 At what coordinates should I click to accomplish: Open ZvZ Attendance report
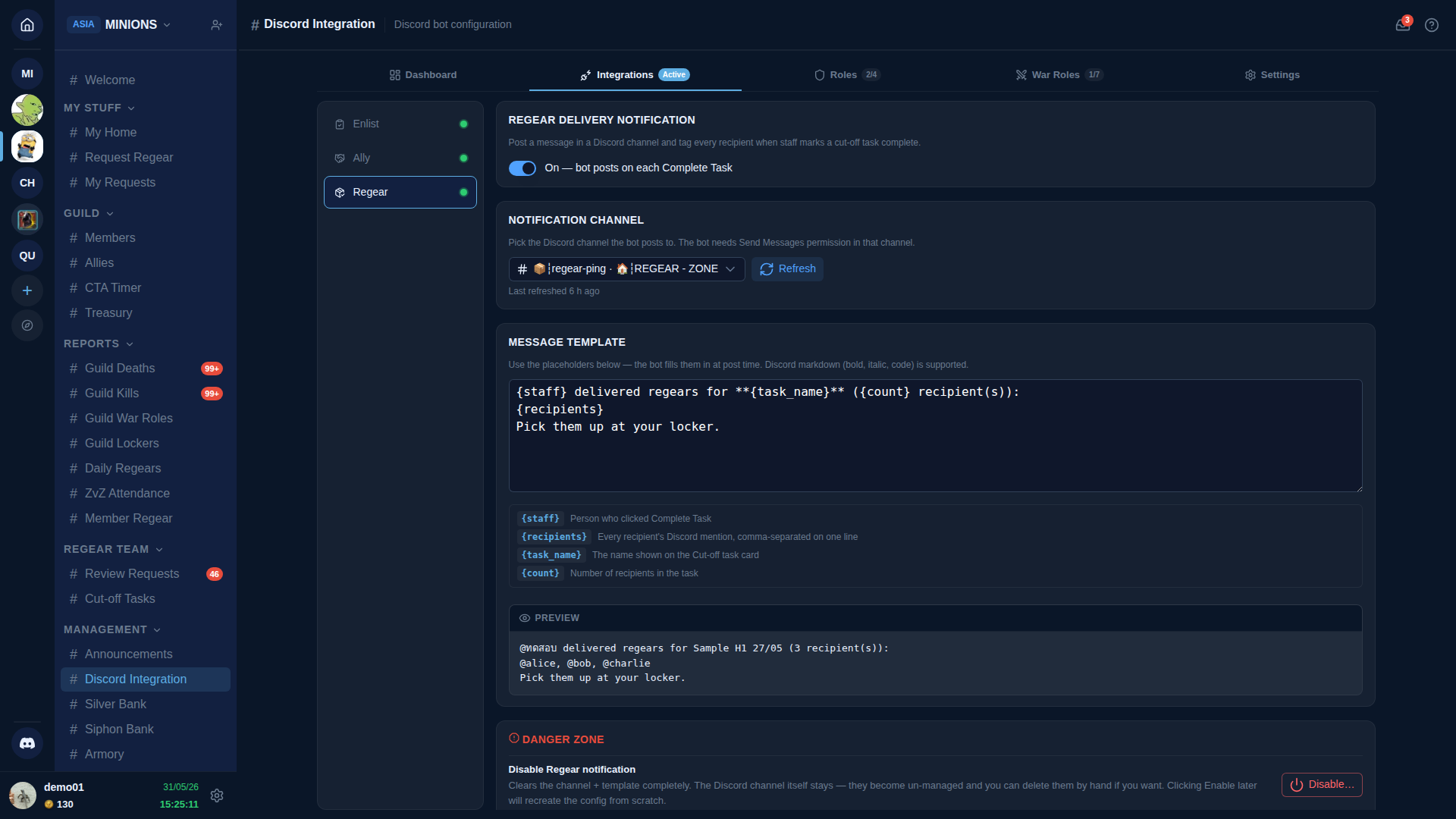click(x=146, y=494)
